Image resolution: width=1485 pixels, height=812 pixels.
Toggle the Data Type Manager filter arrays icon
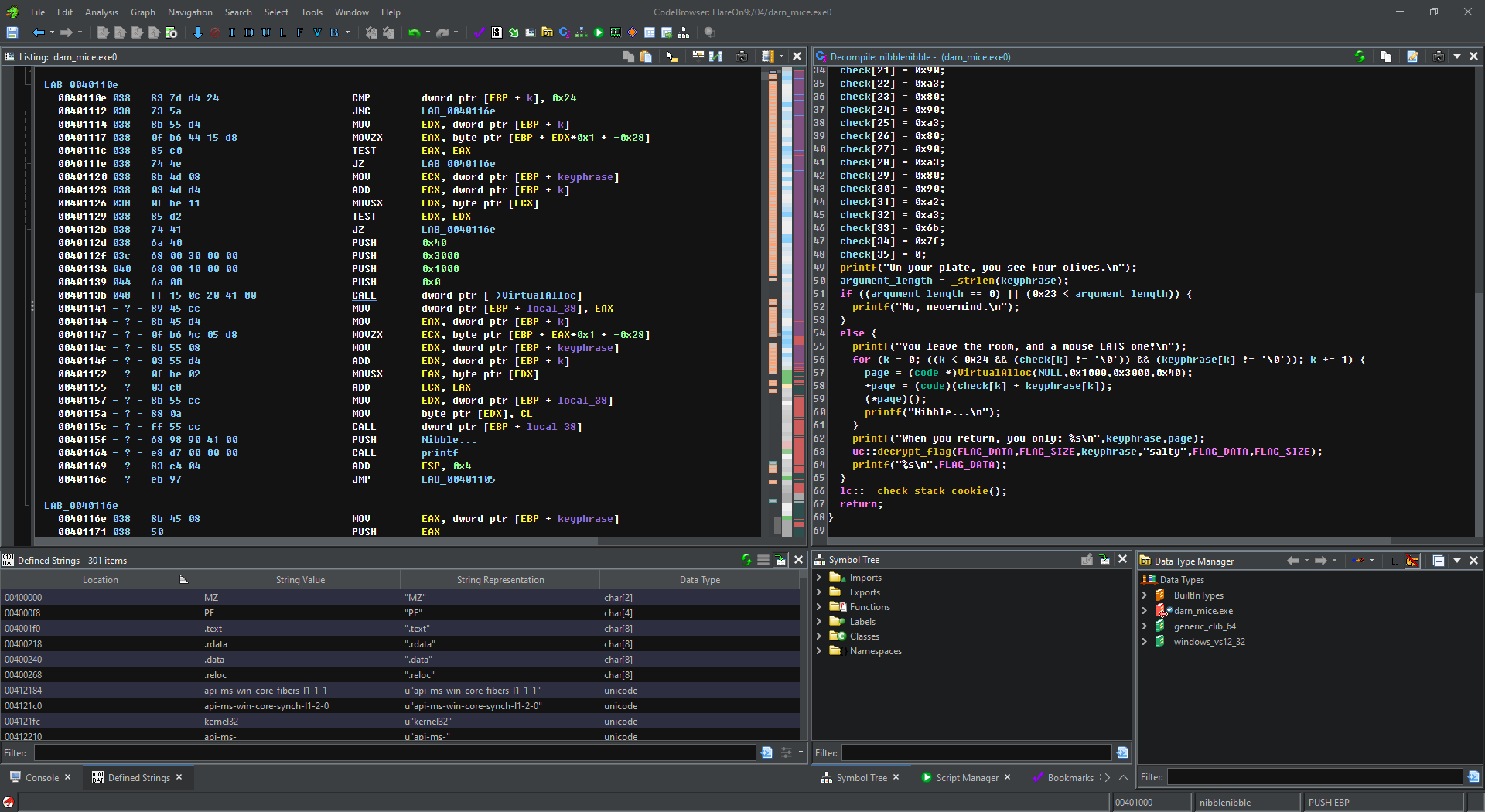point(1395,561)
